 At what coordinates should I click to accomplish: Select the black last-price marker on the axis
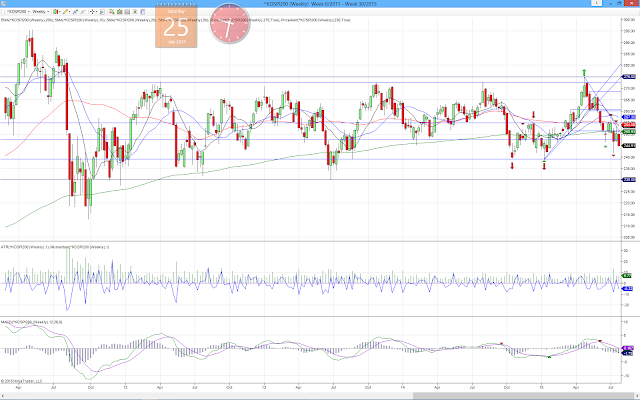(629, 145)
